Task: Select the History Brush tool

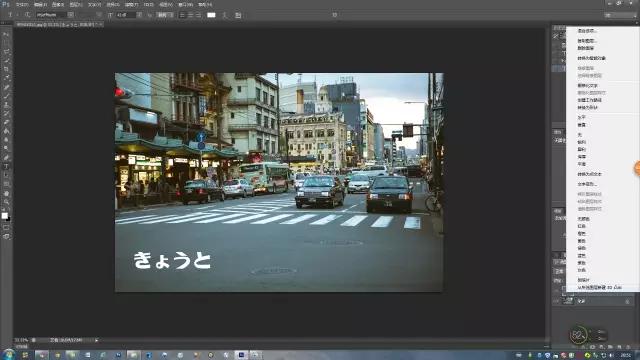Action: (x=6, y=113)
